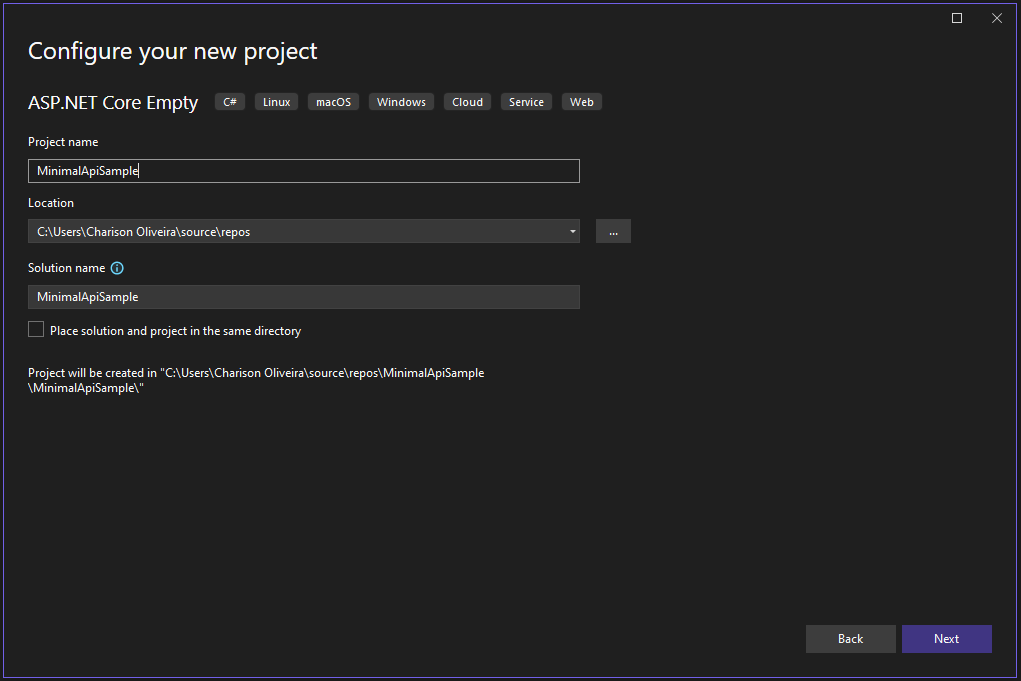Browse for location with the ellipsis button
Viewport: 1021px width, 681px height.
click(x=613, y=231)
